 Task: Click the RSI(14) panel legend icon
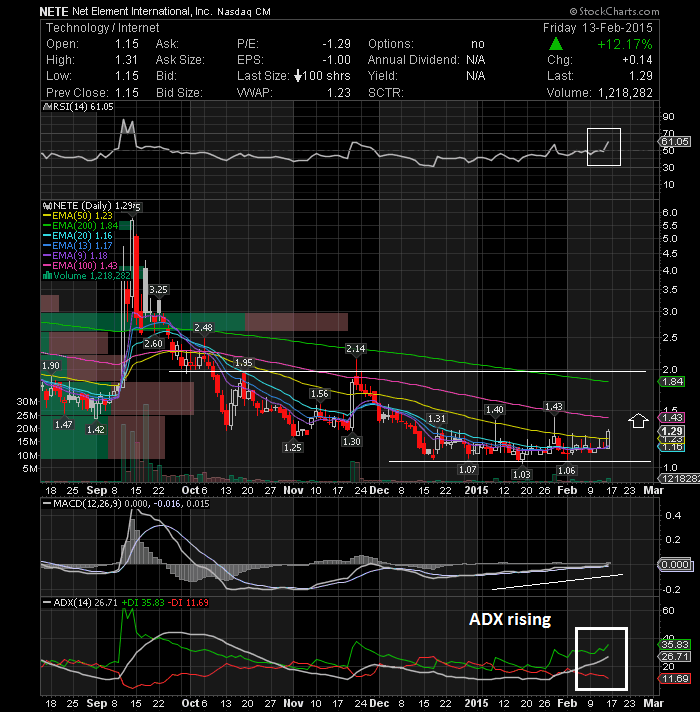click(x=47, y=107)
